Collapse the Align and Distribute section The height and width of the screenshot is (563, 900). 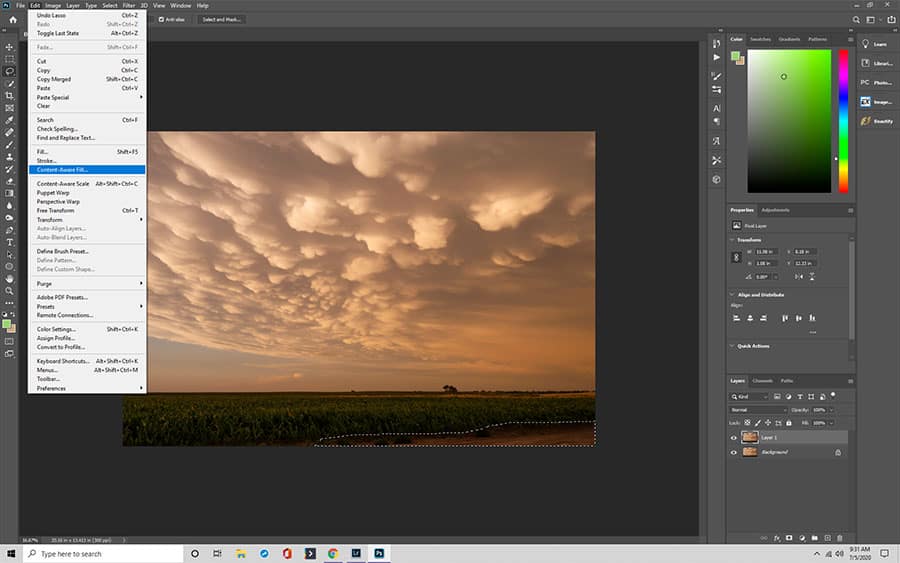pos(733,294)
